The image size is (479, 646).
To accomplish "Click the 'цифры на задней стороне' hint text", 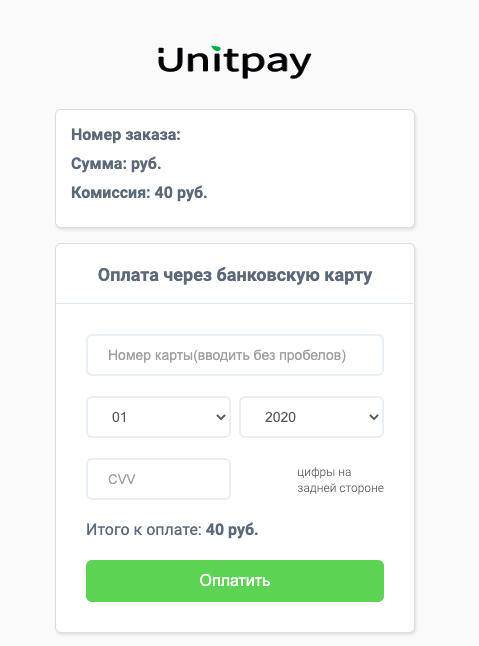I will [x=340, y=480].
